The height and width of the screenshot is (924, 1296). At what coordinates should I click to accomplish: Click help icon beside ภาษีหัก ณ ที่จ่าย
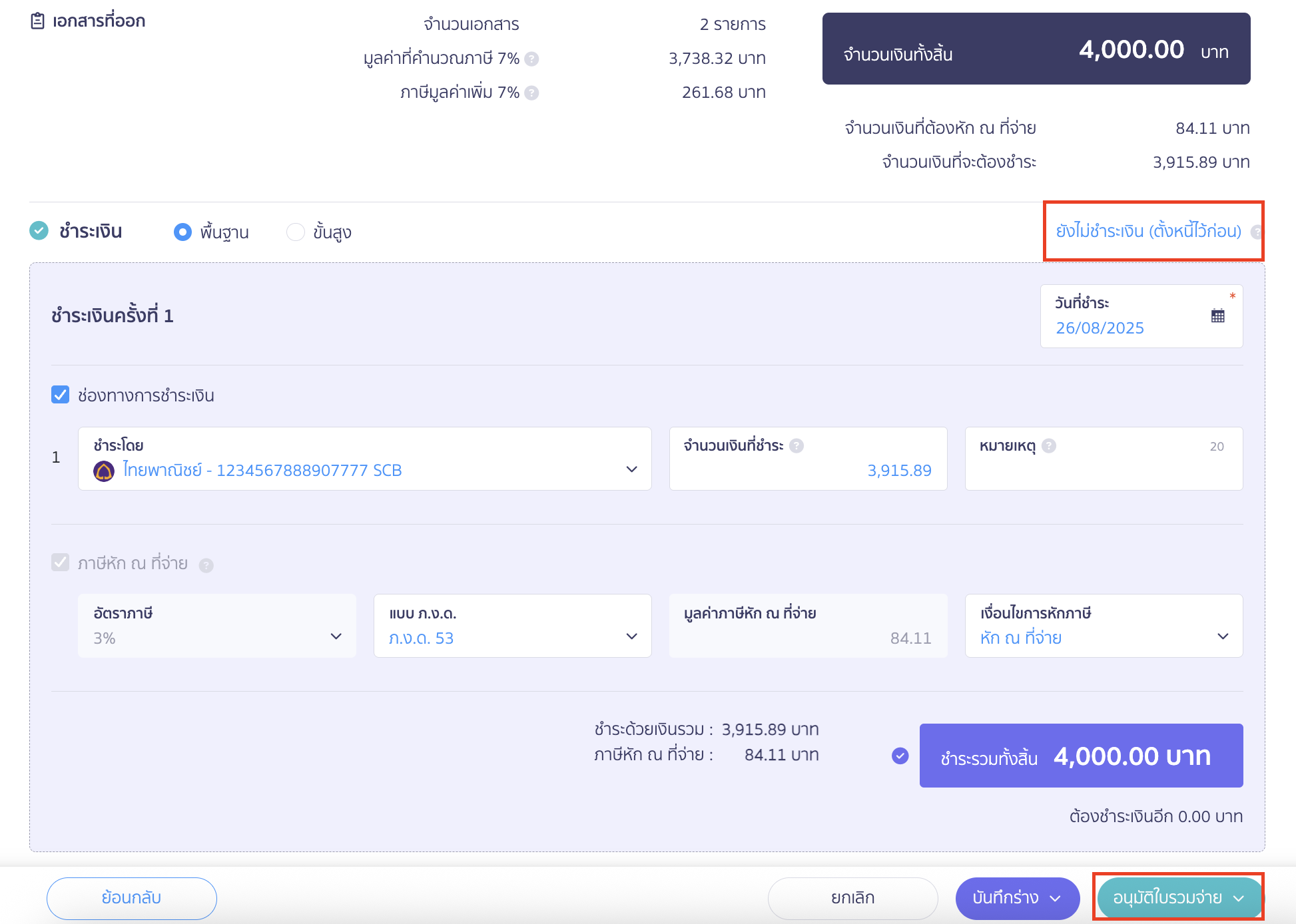(206, 565)
